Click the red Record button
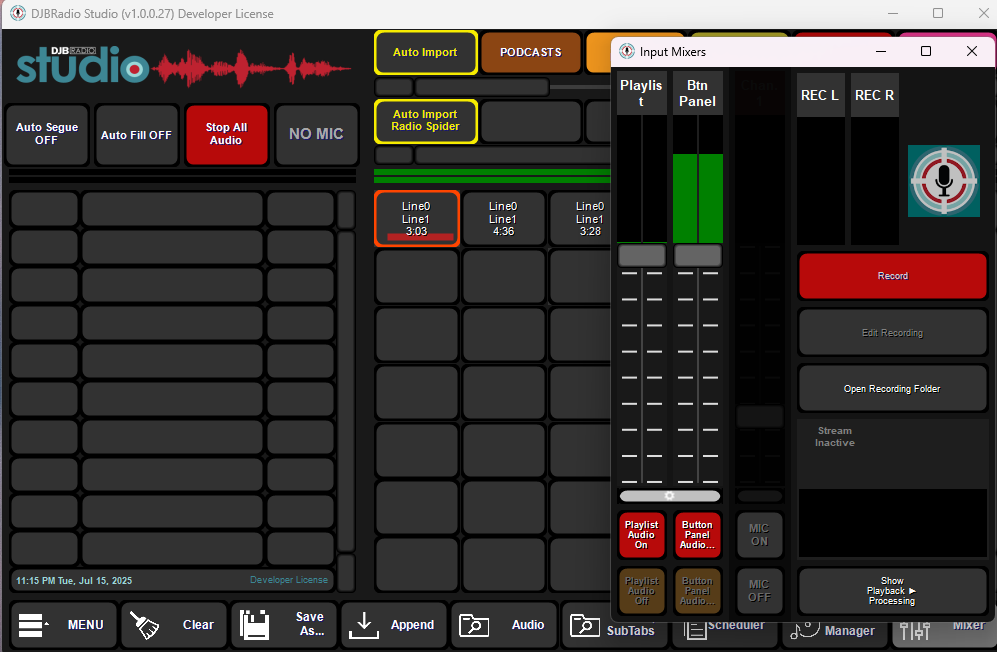This screenshot has height=652, width=997. 893,275
